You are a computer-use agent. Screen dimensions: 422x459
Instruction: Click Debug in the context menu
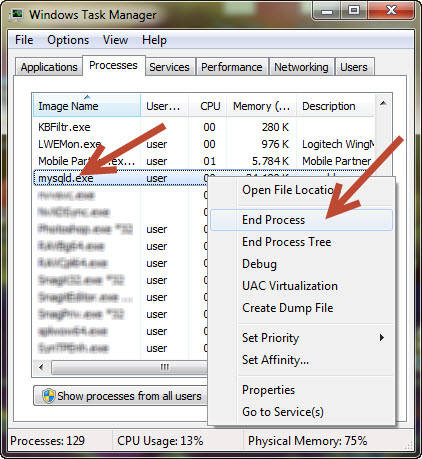pos(302,264)
